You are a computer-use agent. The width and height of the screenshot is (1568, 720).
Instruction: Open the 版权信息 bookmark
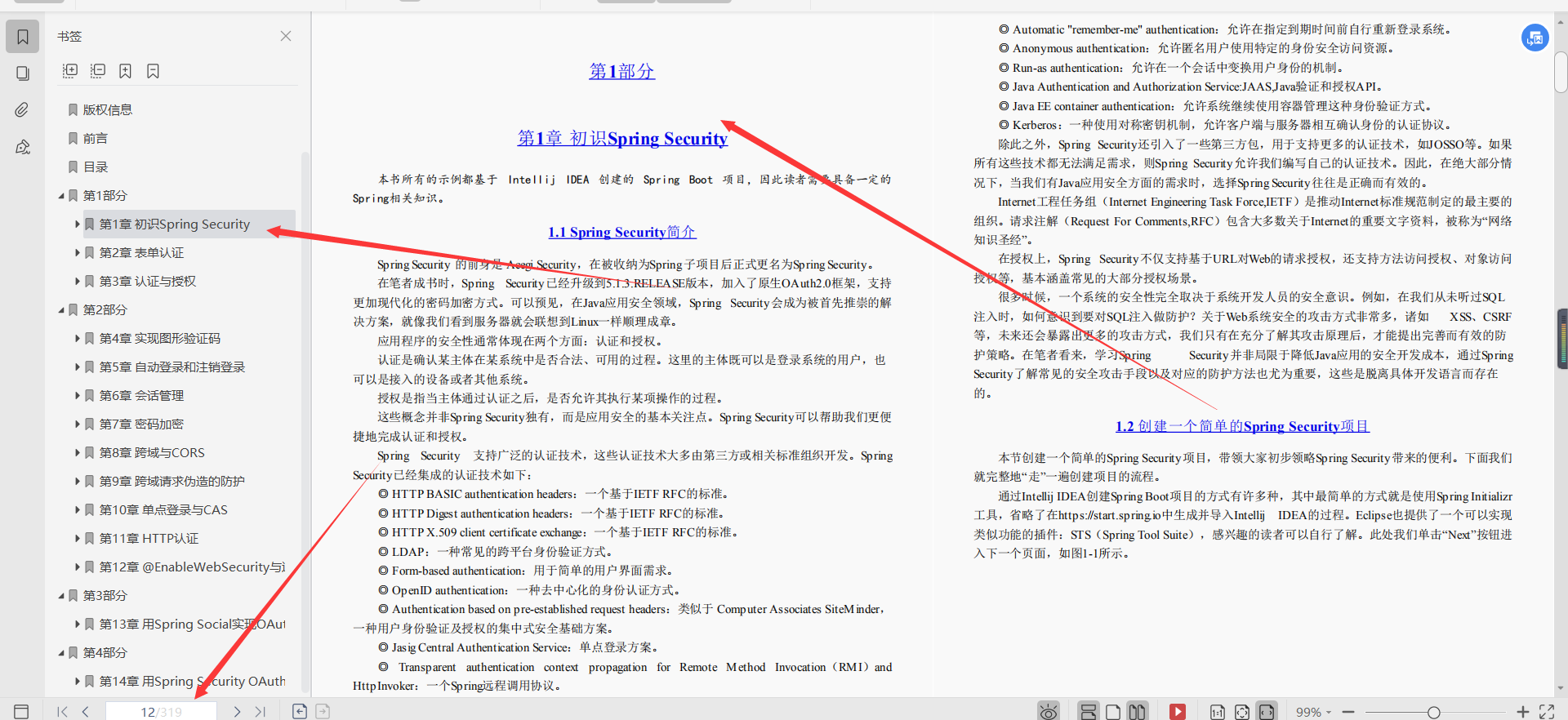click(x=107, y=110)
